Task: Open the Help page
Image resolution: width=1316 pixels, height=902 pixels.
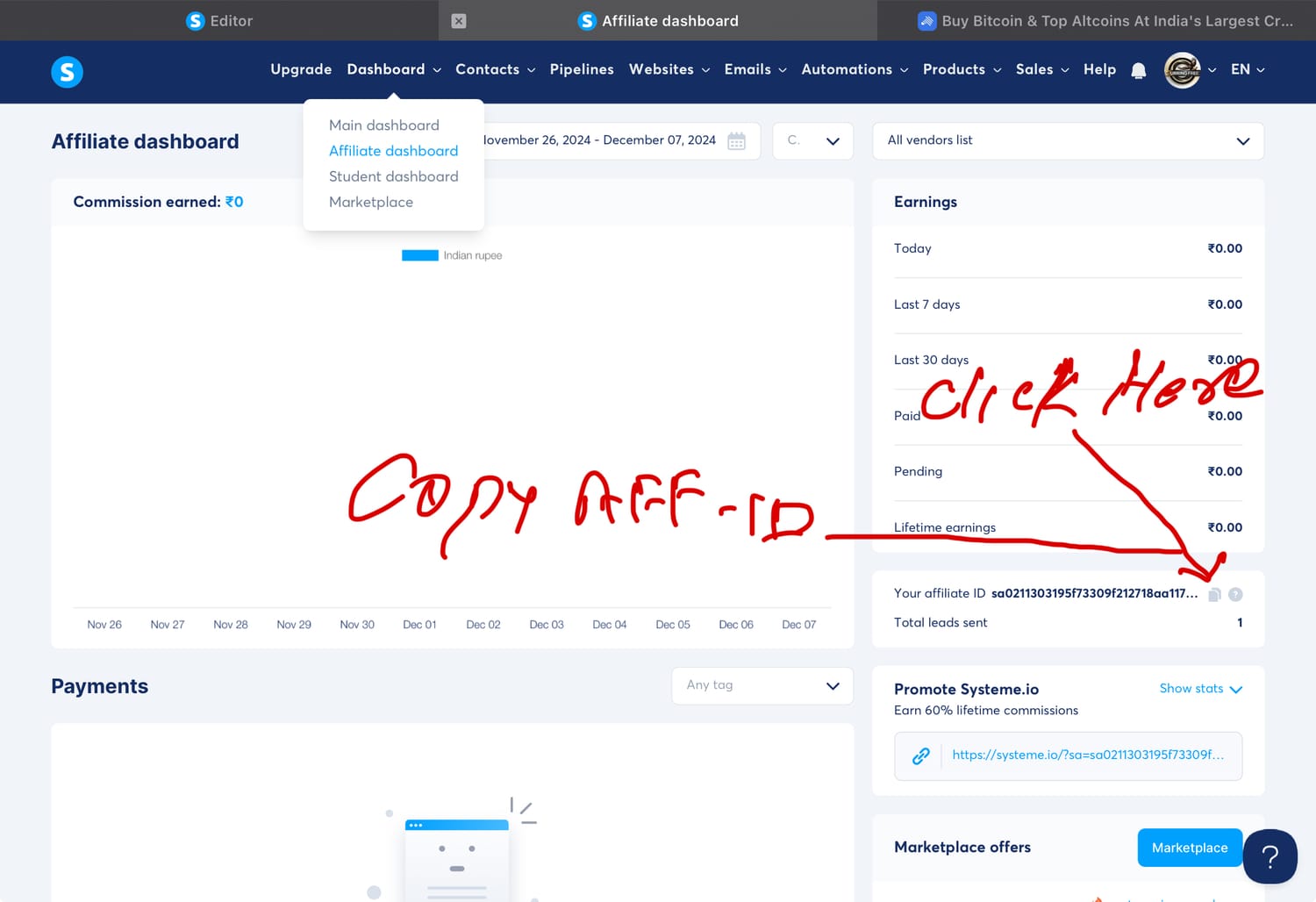Action: point(1099,69)
